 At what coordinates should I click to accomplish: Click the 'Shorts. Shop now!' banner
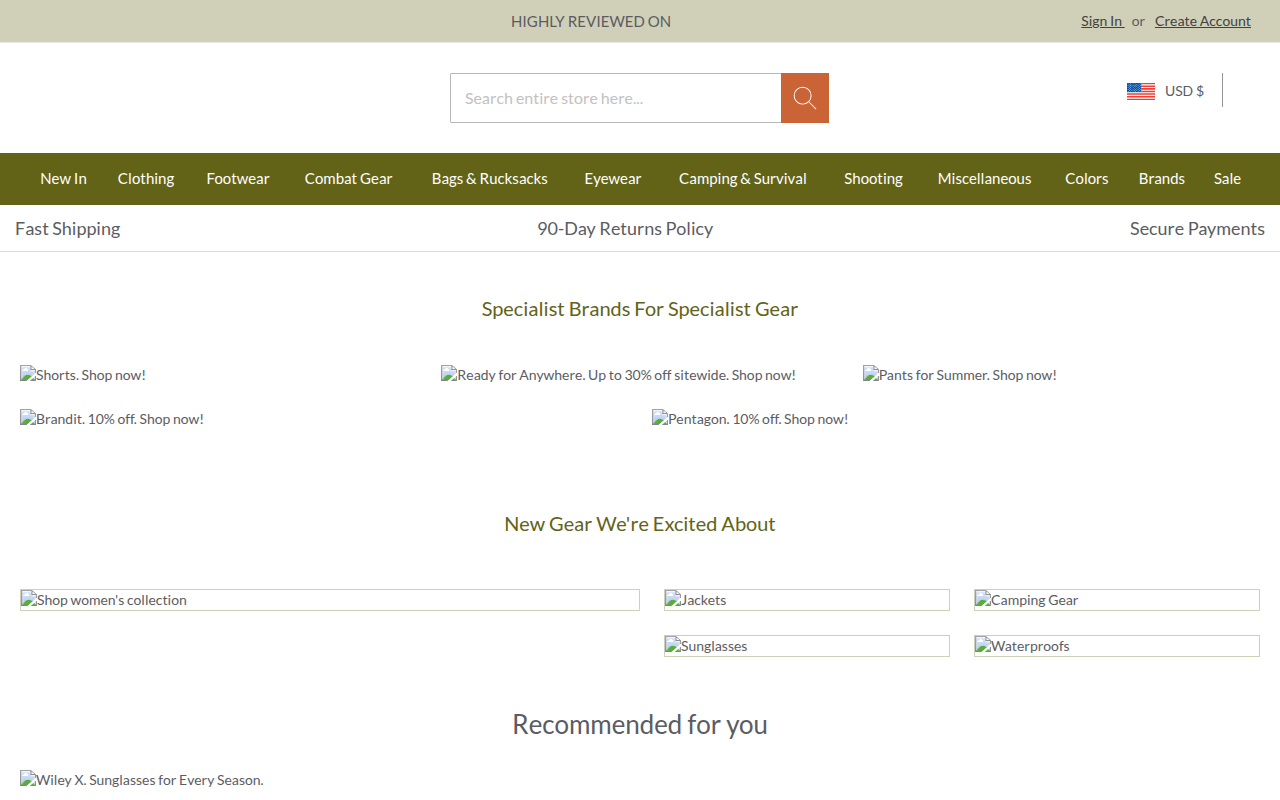83,375
